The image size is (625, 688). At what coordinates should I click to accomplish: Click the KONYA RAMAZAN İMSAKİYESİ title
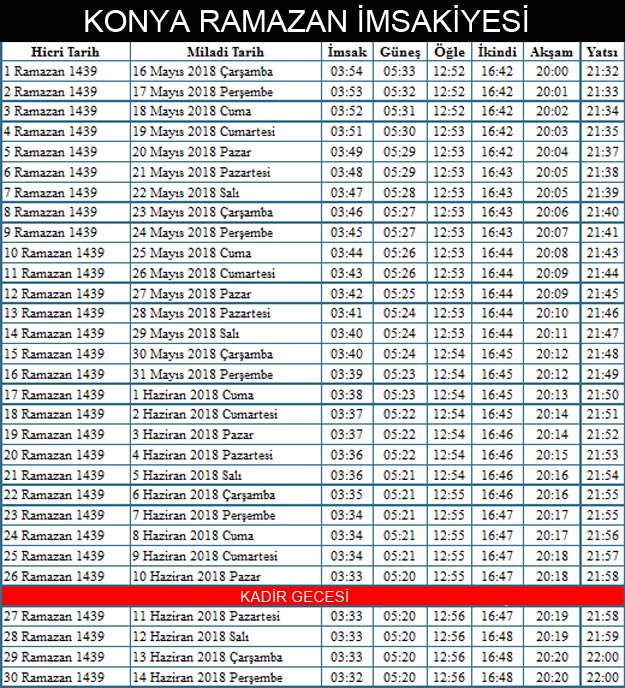coord(305,21)
